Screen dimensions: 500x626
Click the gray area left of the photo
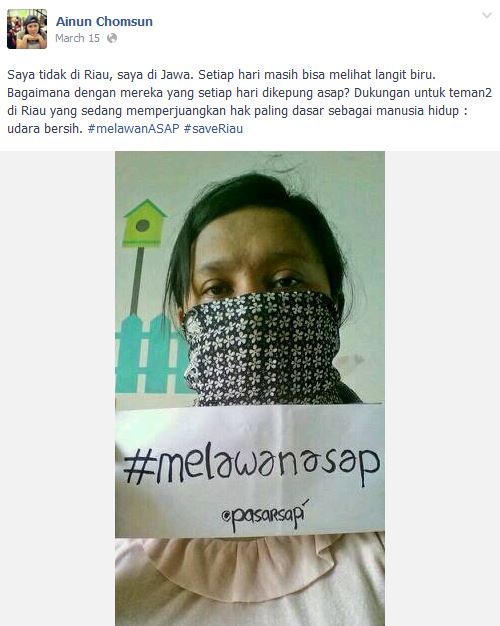tap(58, 388)
